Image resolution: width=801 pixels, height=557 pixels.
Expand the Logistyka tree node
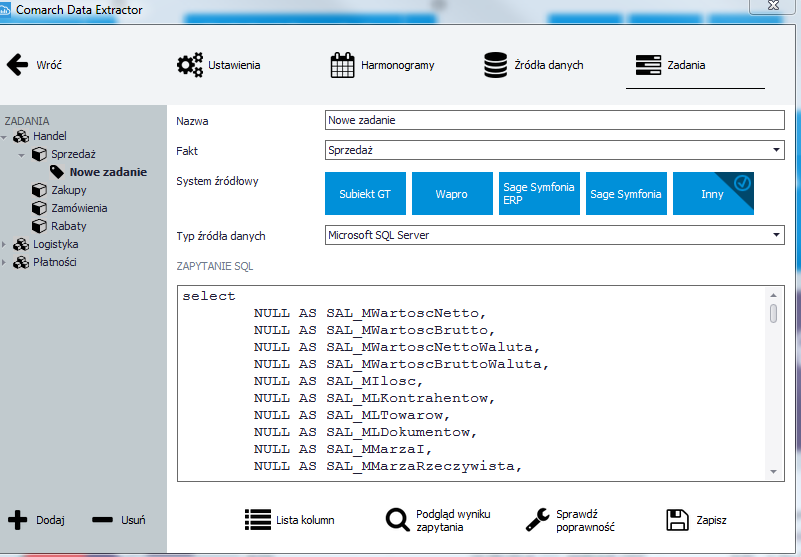point(4,244)
